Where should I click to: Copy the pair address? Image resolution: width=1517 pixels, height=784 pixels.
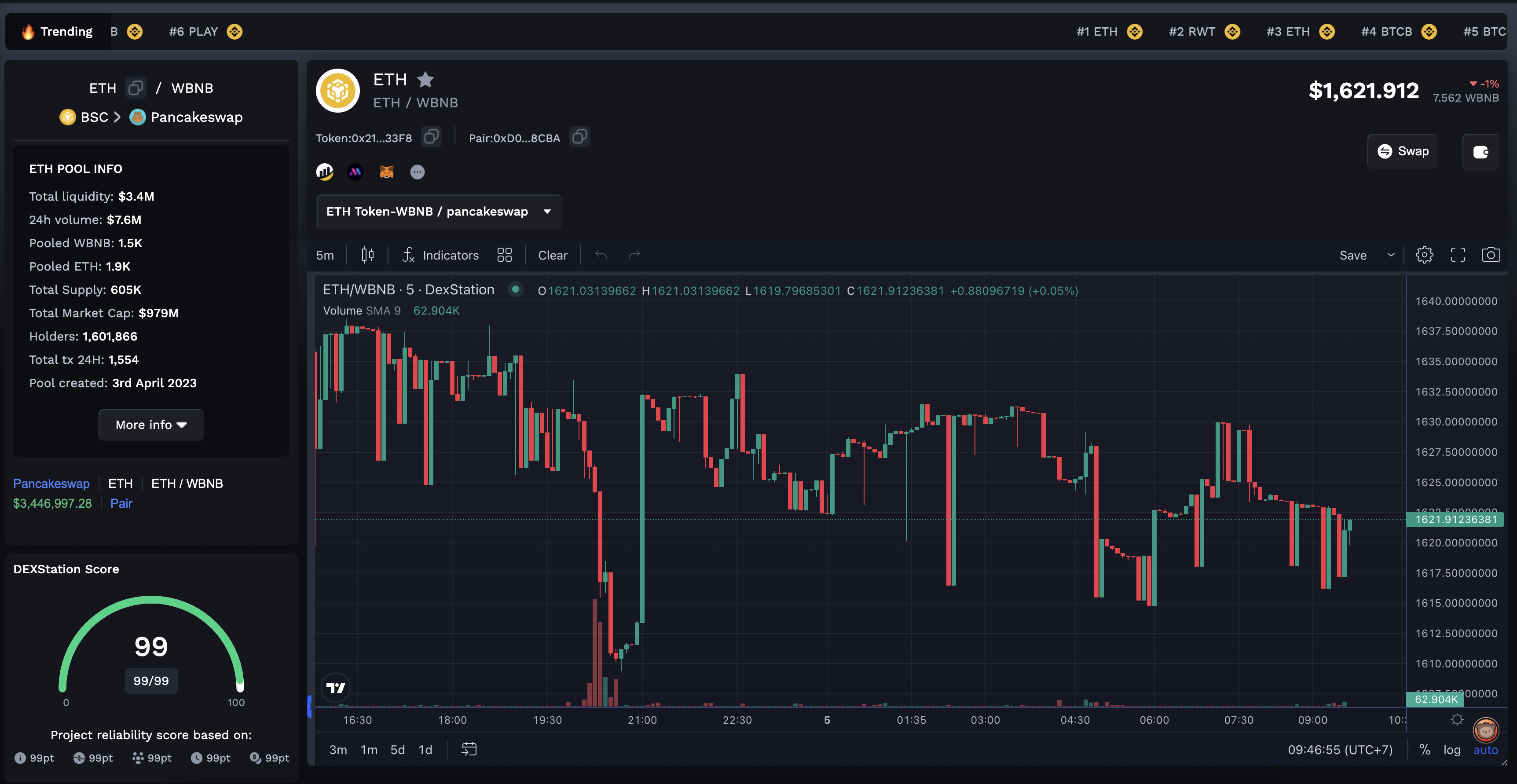click(x=579, y=137)
